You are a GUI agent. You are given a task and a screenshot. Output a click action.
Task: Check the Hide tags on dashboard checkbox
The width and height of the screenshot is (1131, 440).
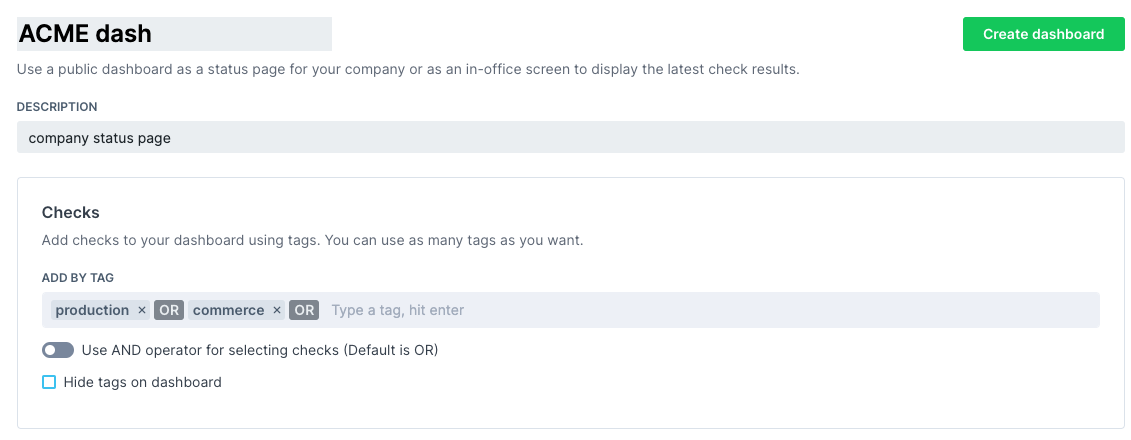click(49, 382)
